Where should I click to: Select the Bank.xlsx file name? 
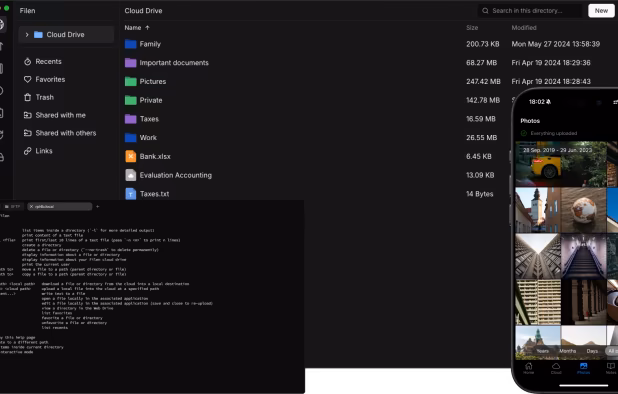(155, 156)
